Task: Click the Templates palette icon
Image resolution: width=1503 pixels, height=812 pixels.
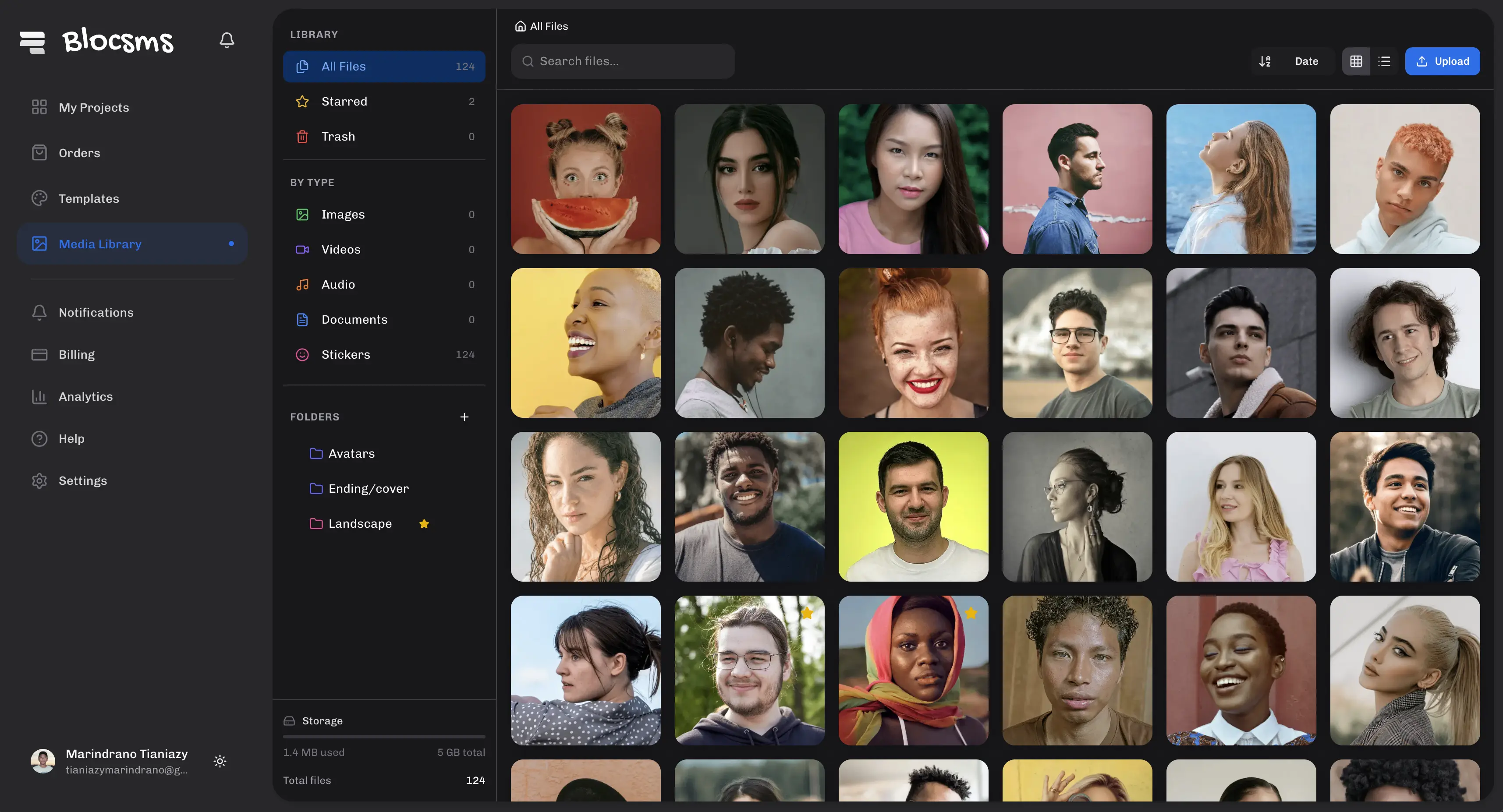Action: pos(39,198)
